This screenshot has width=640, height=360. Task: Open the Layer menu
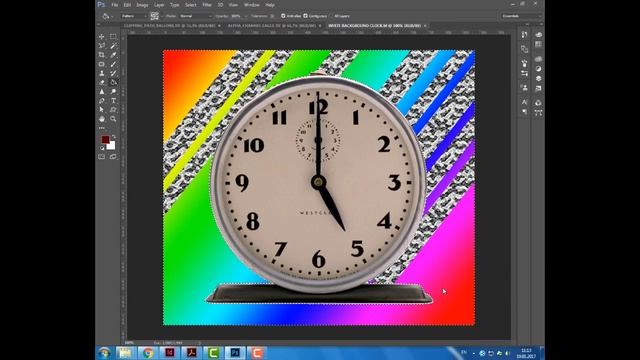tap(159, 5)
